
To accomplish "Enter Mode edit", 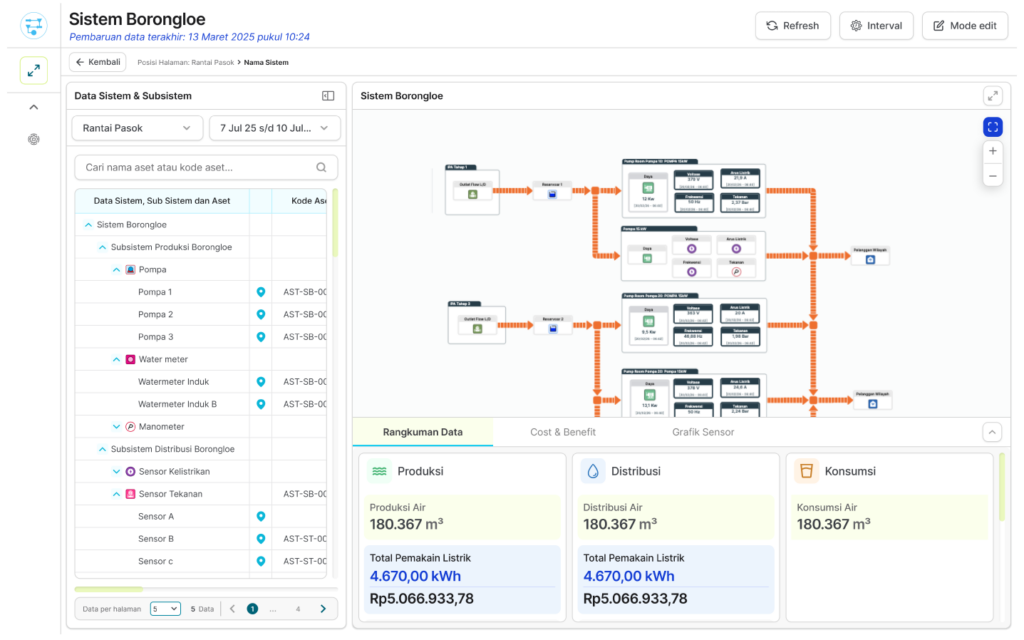I will pyautogui.click(x=965, y=25).
